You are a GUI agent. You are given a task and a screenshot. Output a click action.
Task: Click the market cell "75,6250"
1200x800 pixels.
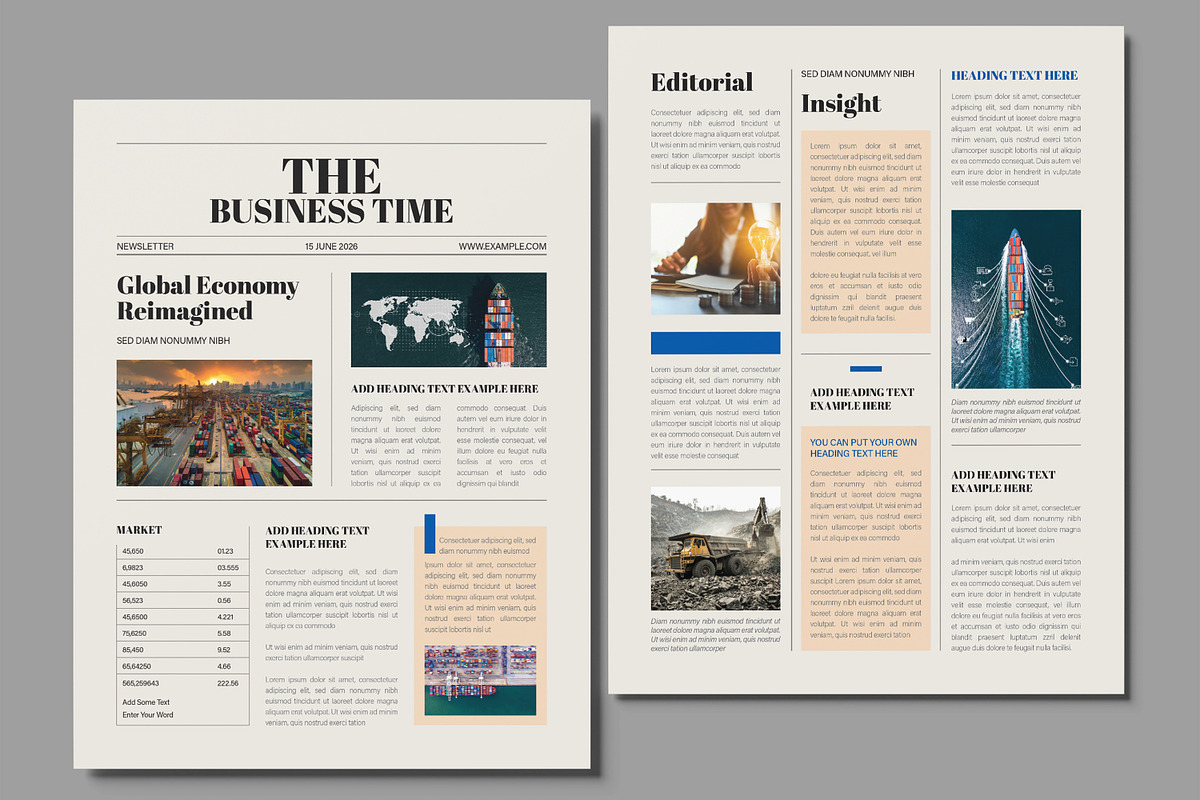point(135,633)
